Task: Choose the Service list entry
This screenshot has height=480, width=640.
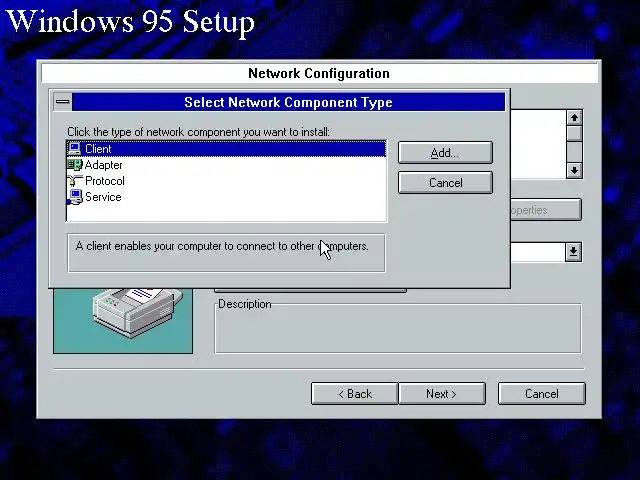Action: pos(226,197)
